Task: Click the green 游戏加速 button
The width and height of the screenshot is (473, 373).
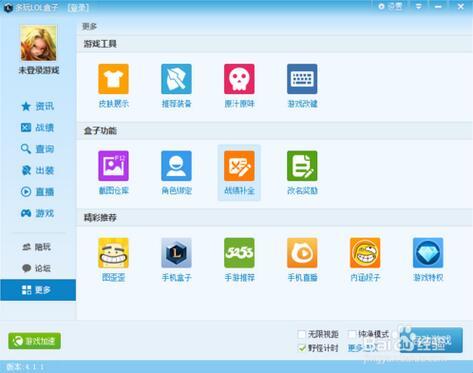Action: (x=34, y=341)
